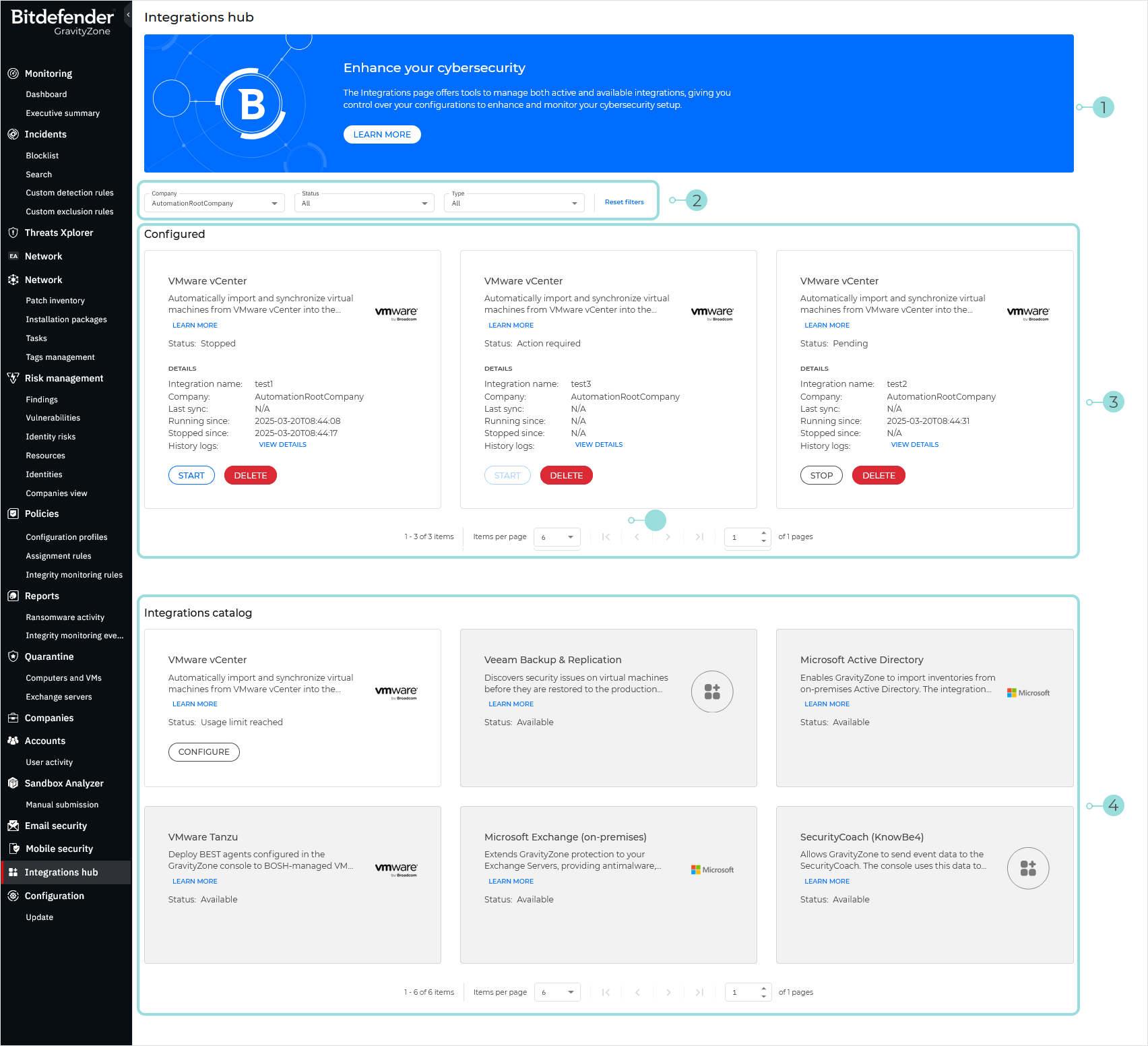Click the Microsoft logo on Active Directory card
Image resolution: width=1148 pixels, height=1046 pixels.
point(1028,693)
